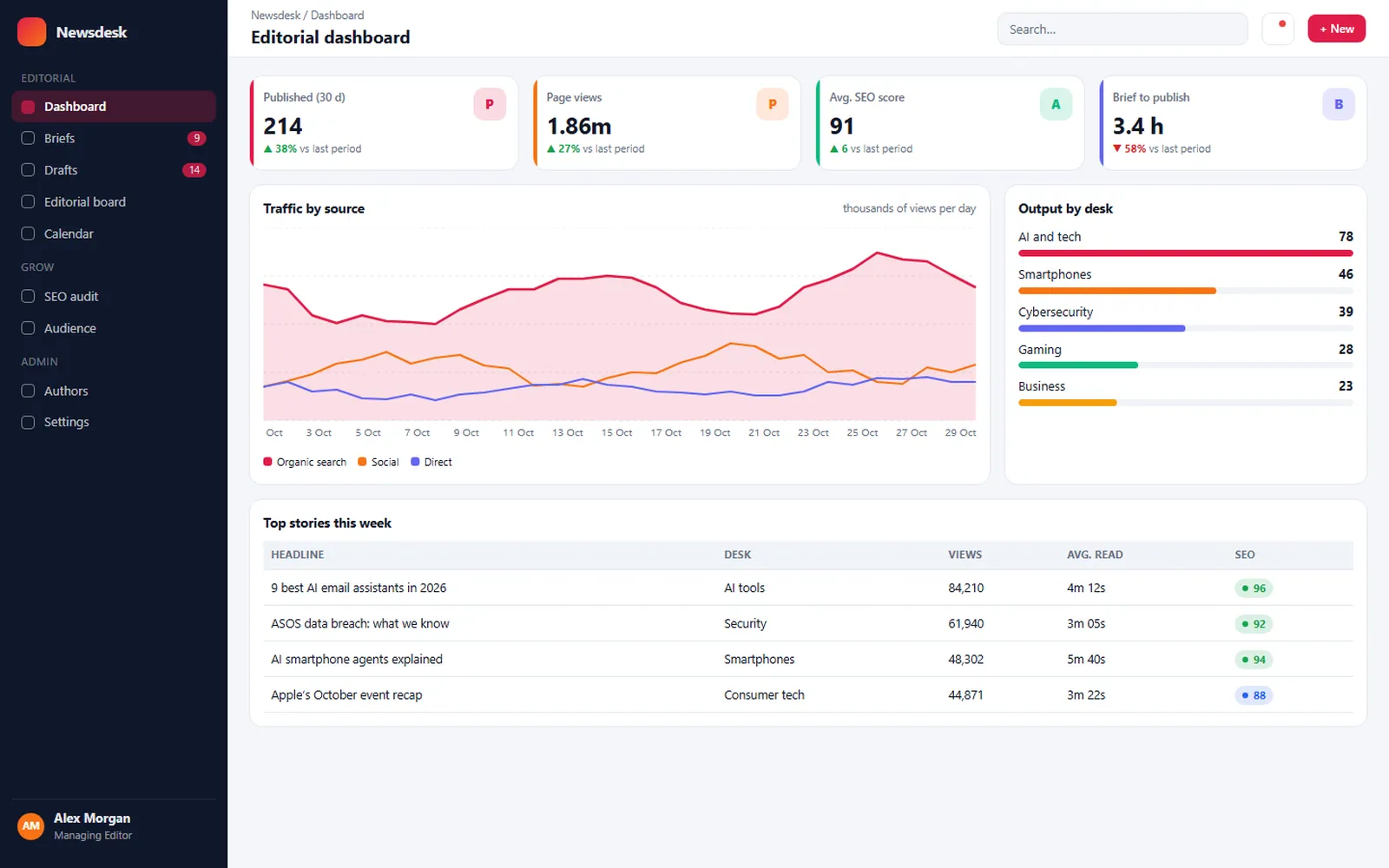
Task: Sort by the VIEWS column header
Action: tap(965, 555)
